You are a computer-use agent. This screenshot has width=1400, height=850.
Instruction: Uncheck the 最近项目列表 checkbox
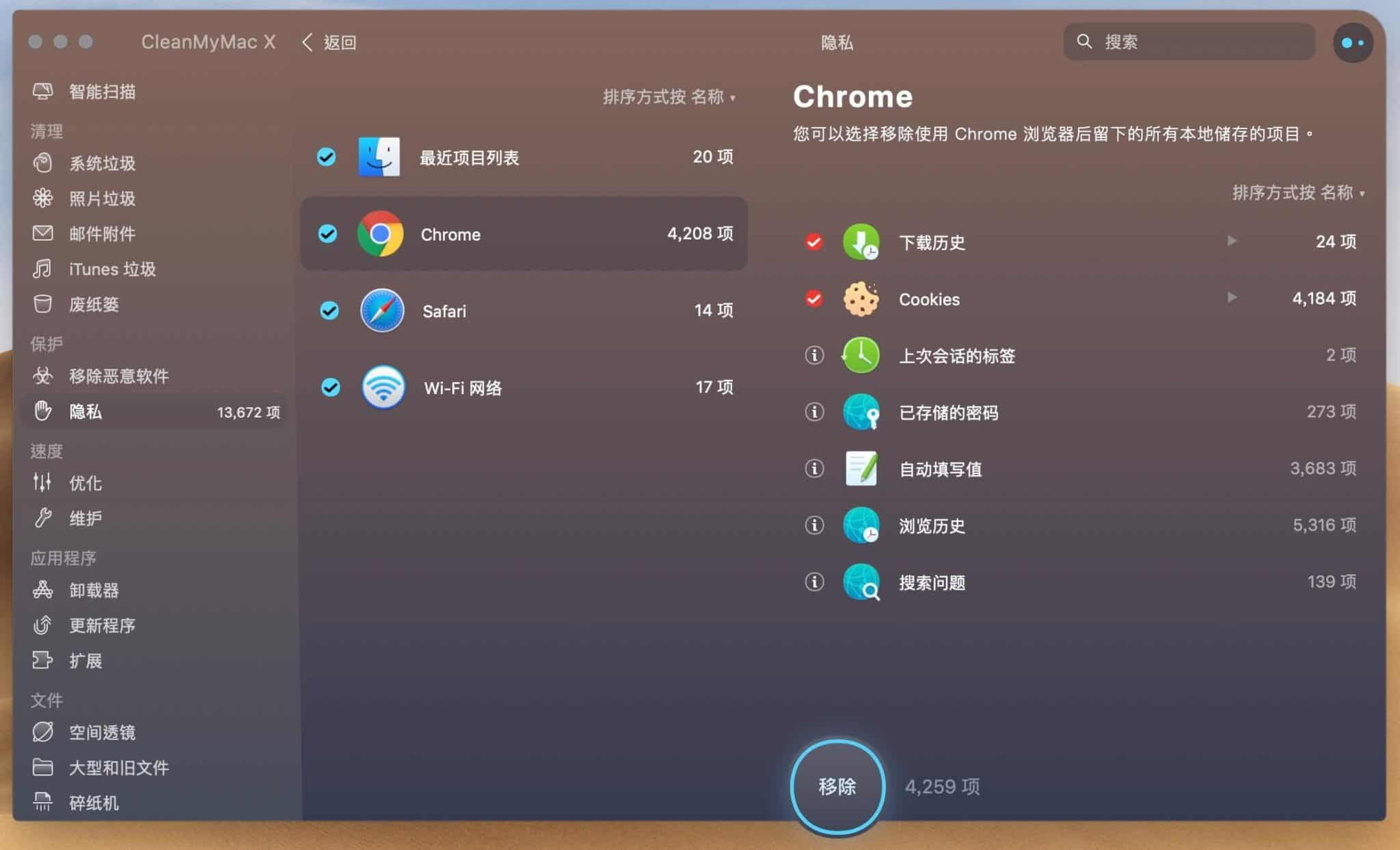pos(326,156)
